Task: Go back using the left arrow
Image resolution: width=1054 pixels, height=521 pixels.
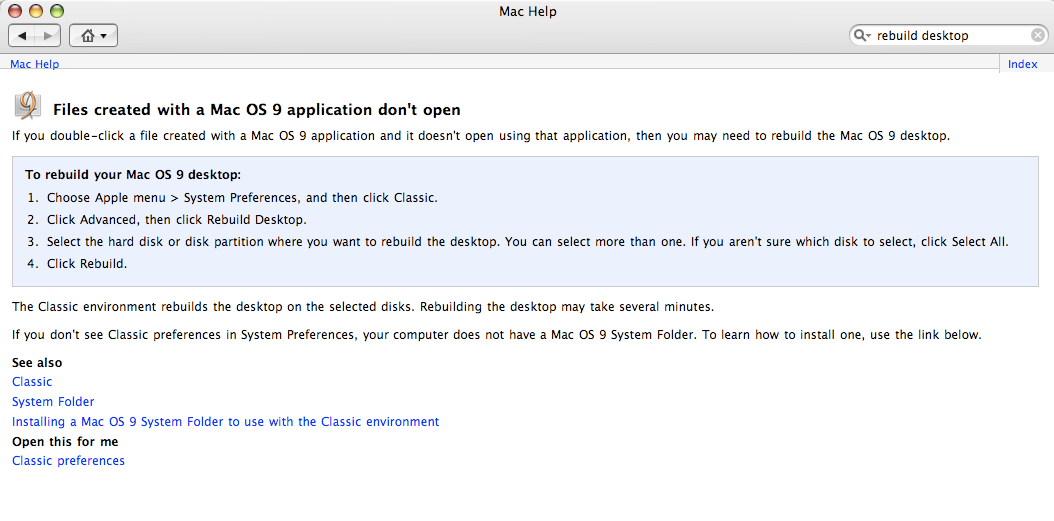Action: tap(22, 36)
